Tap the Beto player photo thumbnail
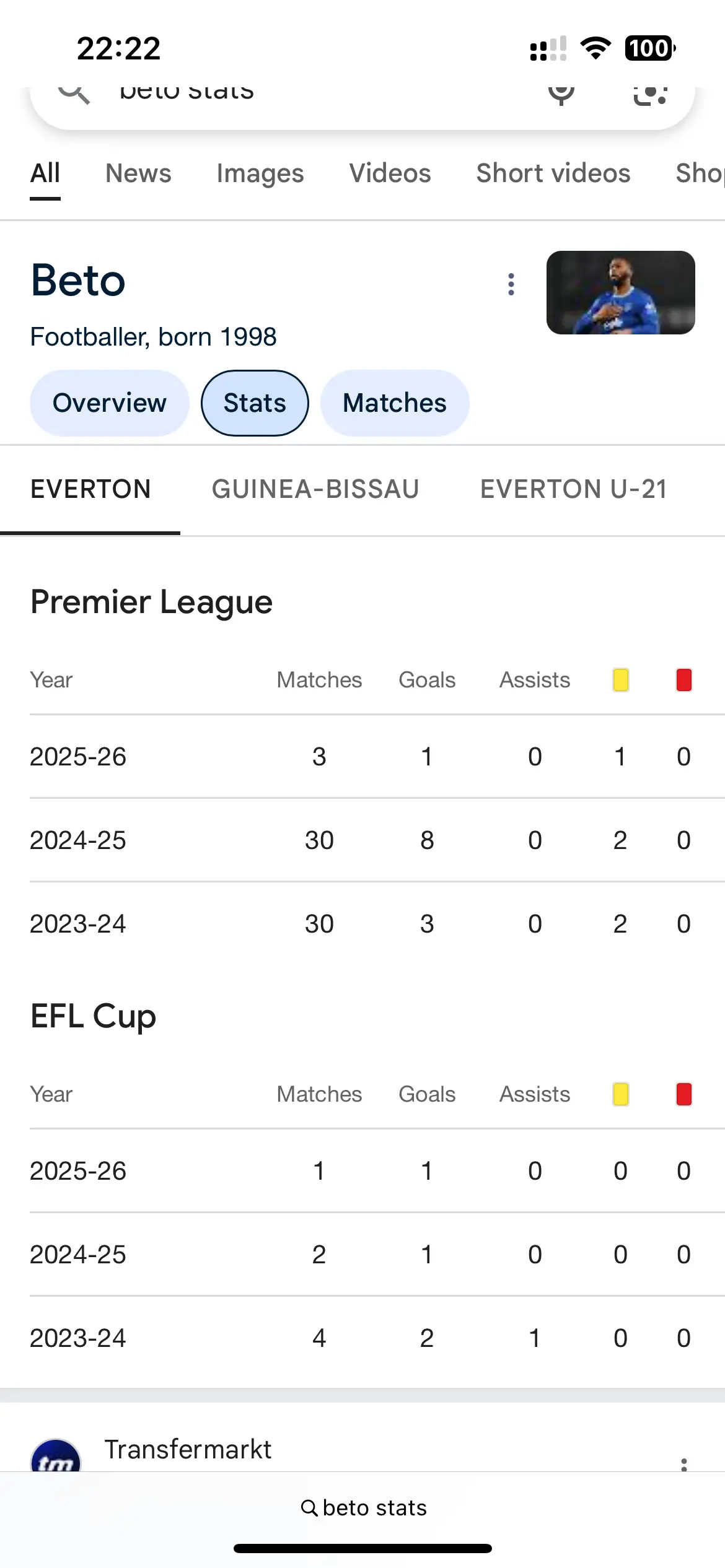This screenshot has height=1568, width=725. click(x=620, y=292)
